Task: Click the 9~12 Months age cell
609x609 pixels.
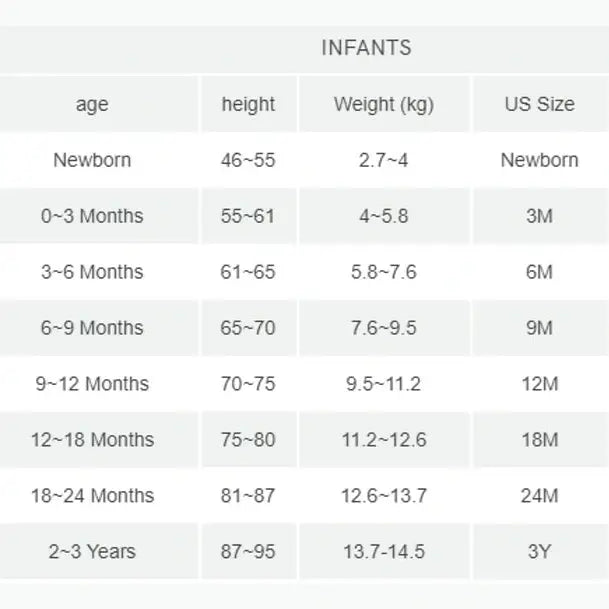Action: (x=92, y=384)
